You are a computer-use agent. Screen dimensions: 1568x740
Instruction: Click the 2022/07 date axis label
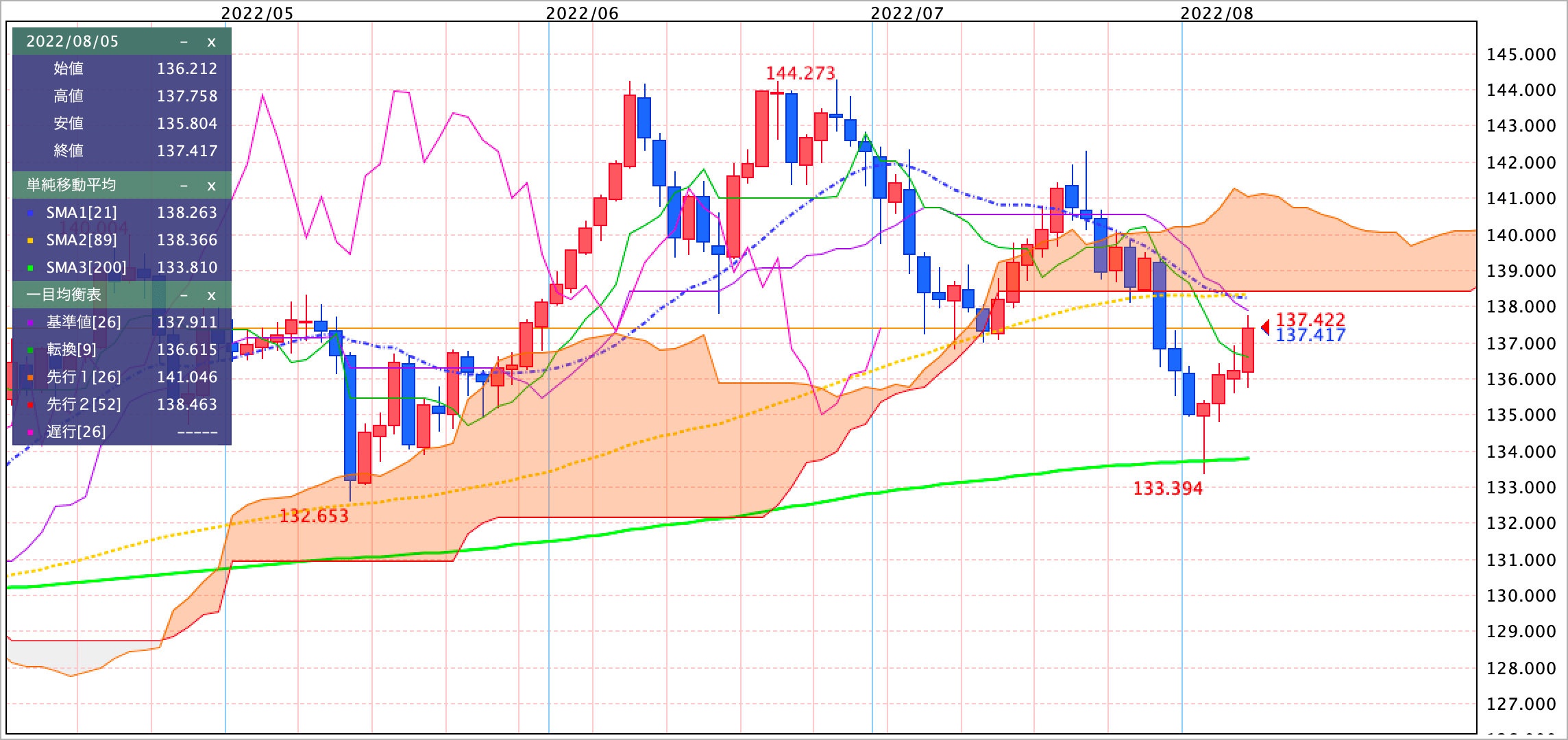point(907,13)
